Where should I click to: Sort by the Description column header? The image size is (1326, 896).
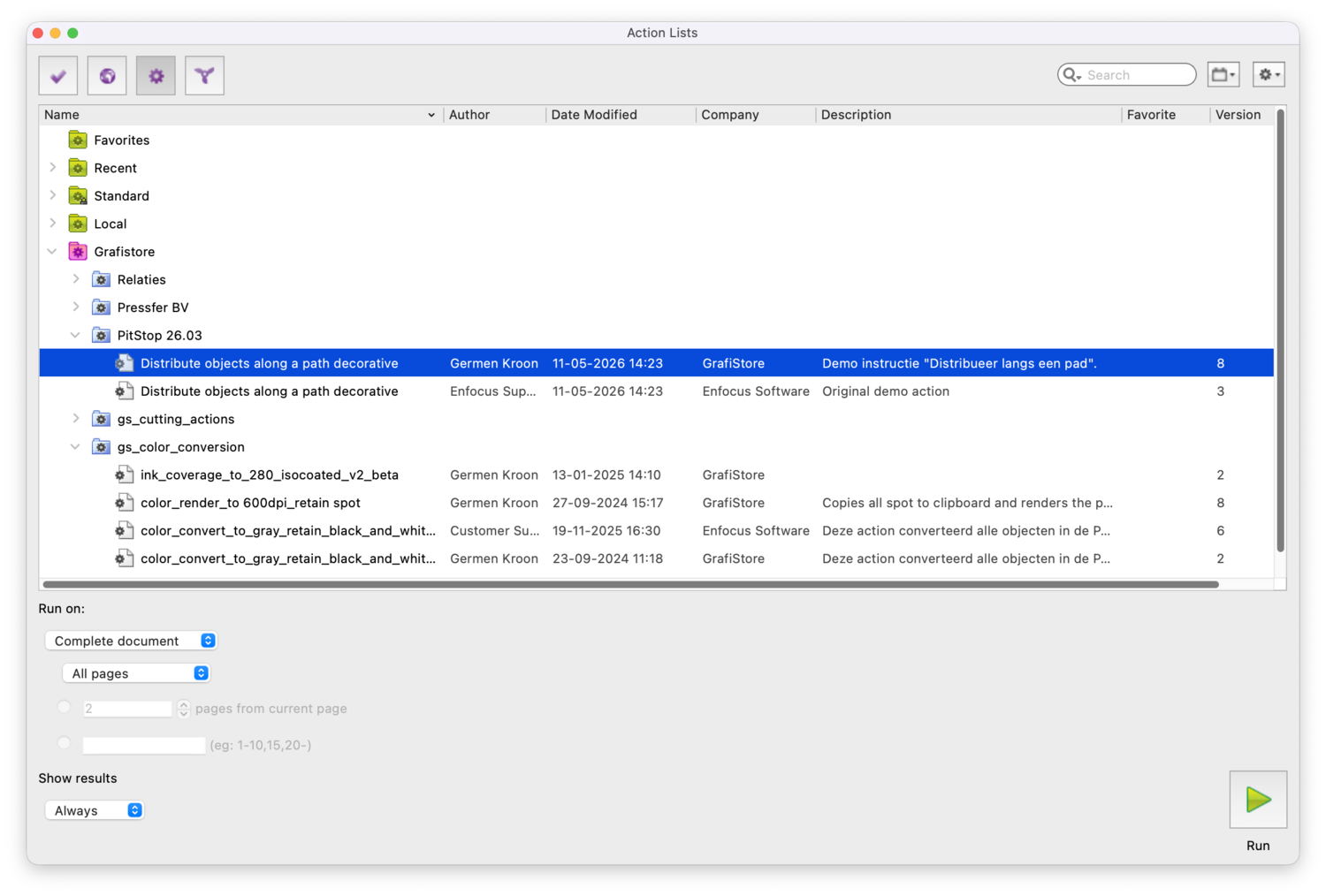[x=969, y=115]
